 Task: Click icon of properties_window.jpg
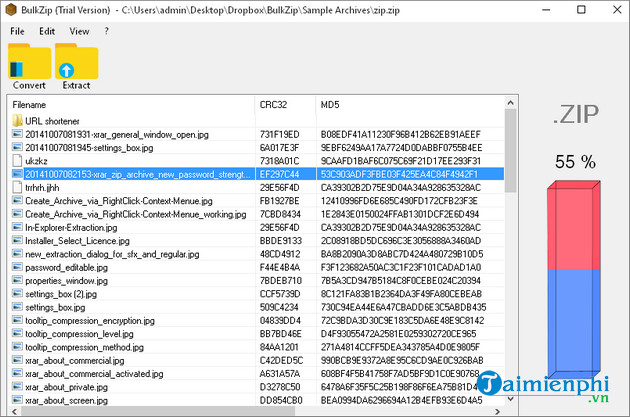17,280
